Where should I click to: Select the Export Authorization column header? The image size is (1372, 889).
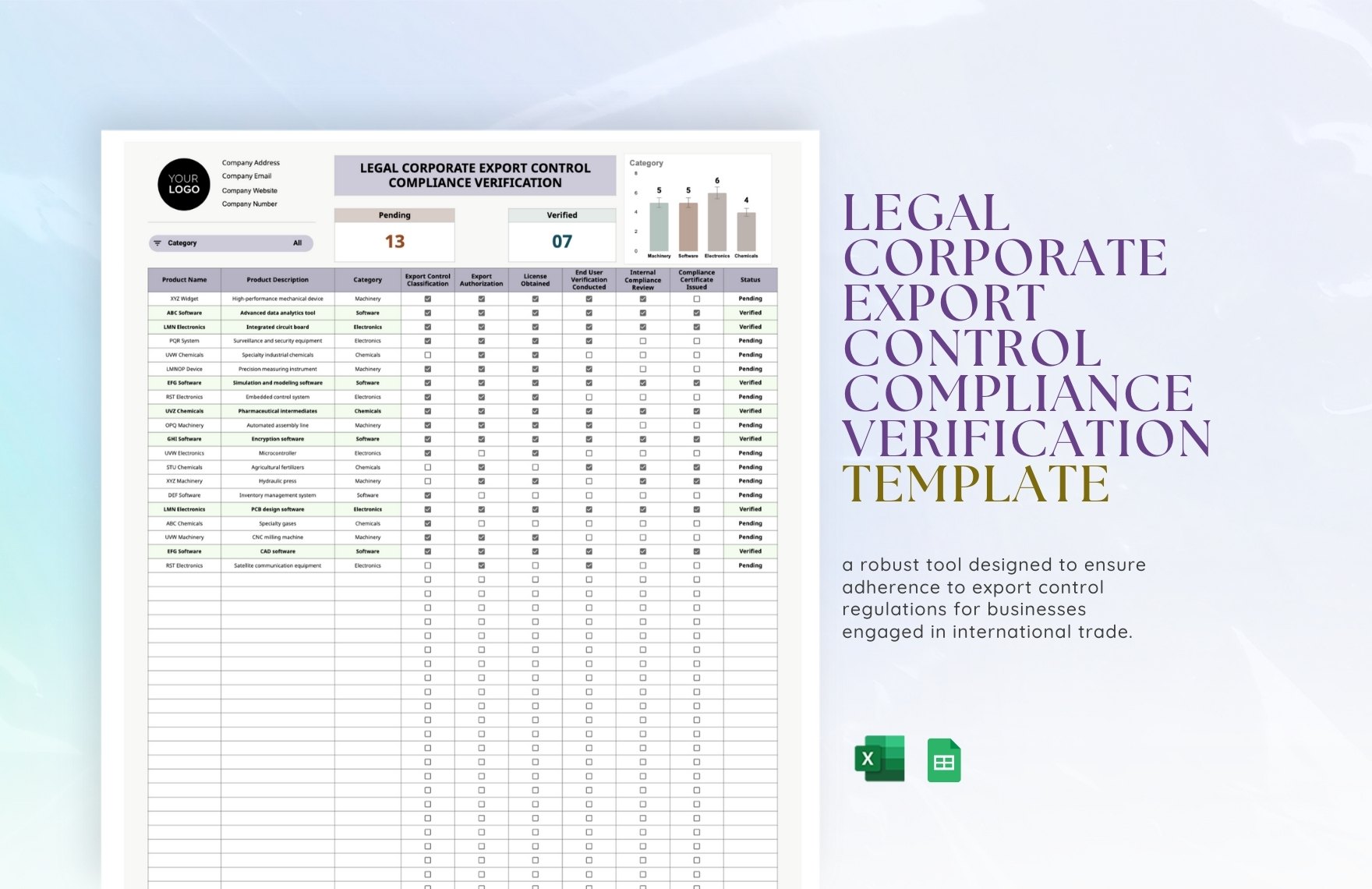482,280
